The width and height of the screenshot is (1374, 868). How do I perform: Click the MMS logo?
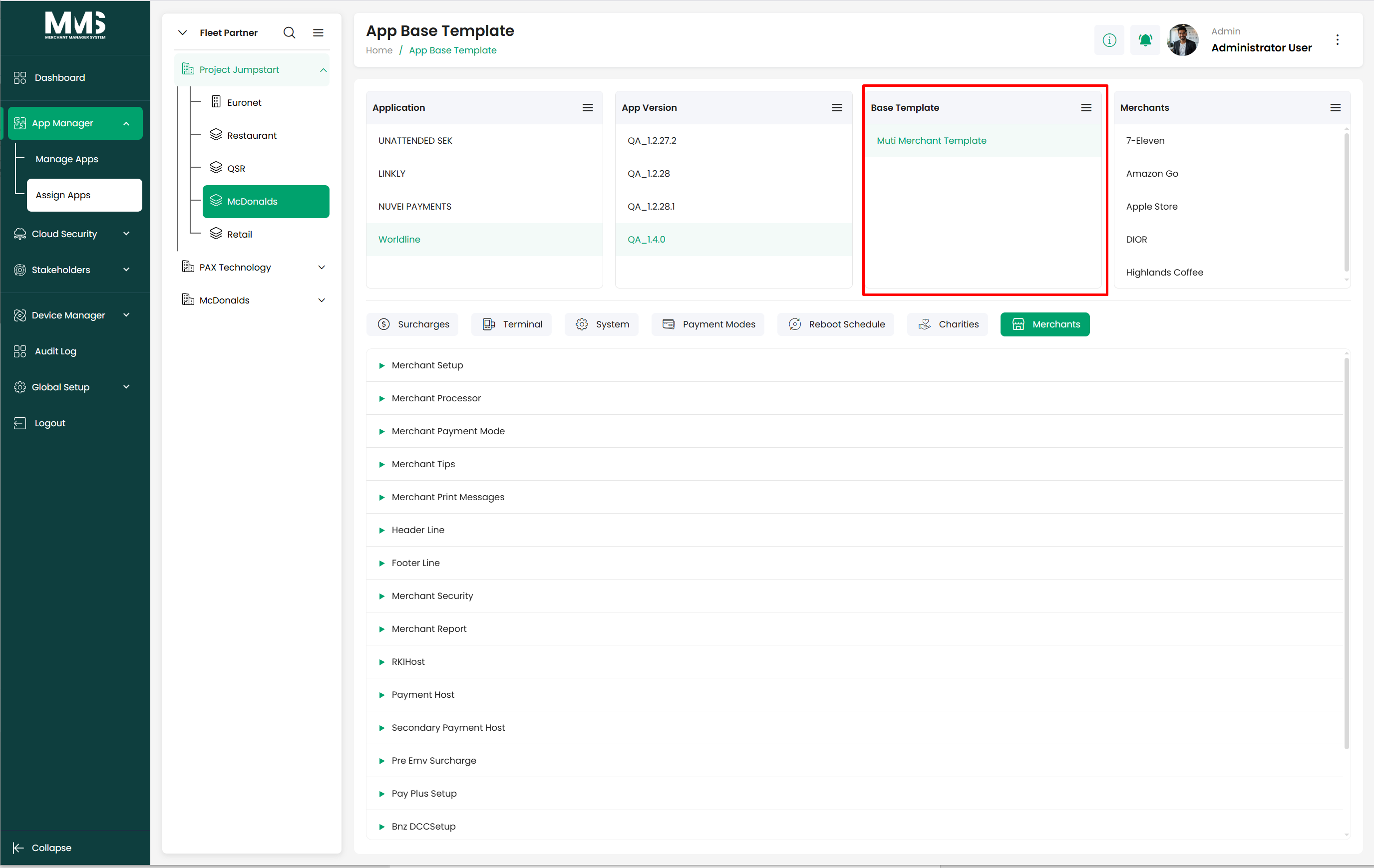pos(75,25)
